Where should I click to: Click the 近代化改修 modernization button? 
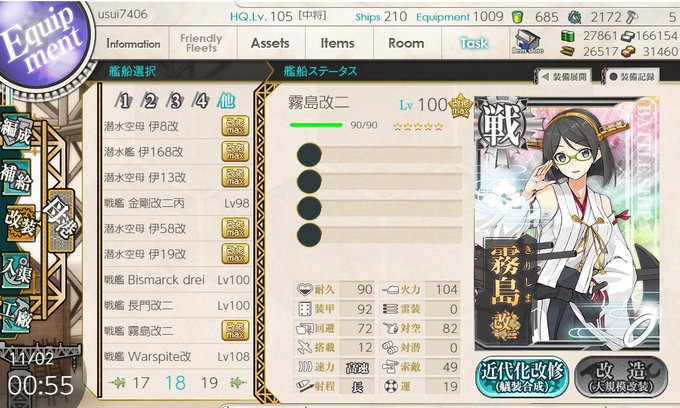coord(522,375)
